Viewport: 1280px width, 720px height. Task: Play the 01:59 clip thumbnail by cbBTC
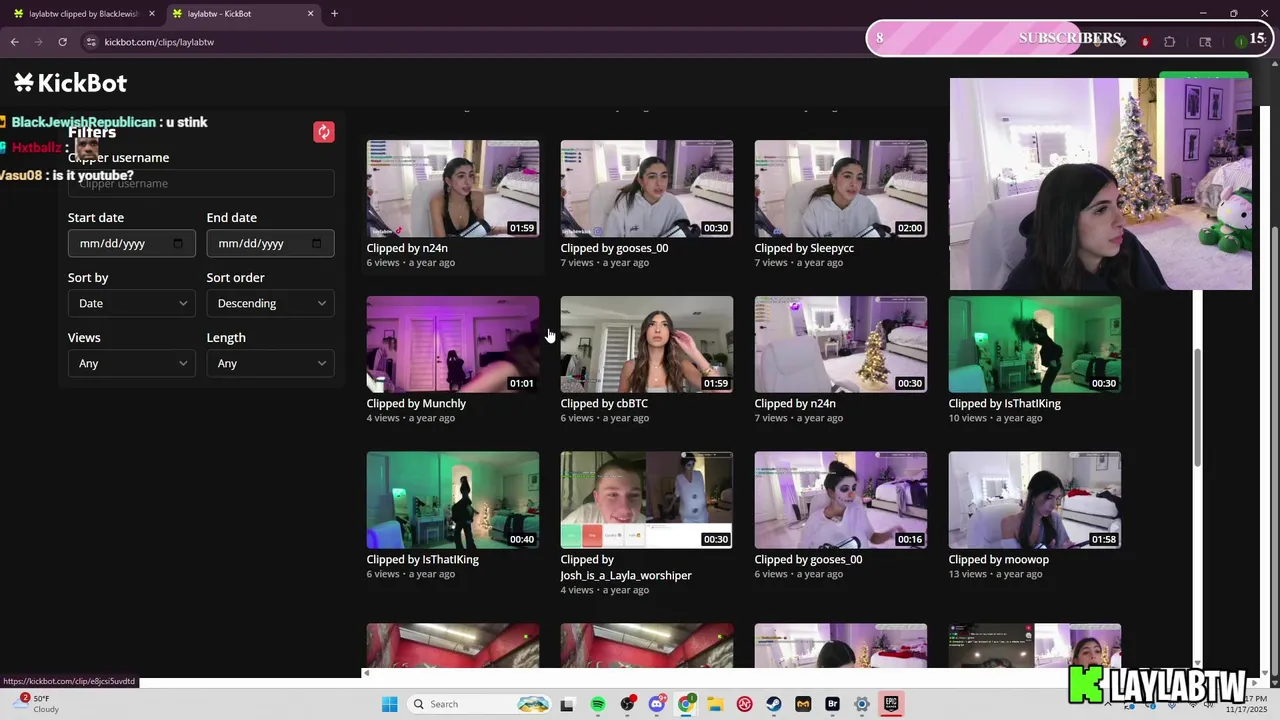(x=646, y=344)
